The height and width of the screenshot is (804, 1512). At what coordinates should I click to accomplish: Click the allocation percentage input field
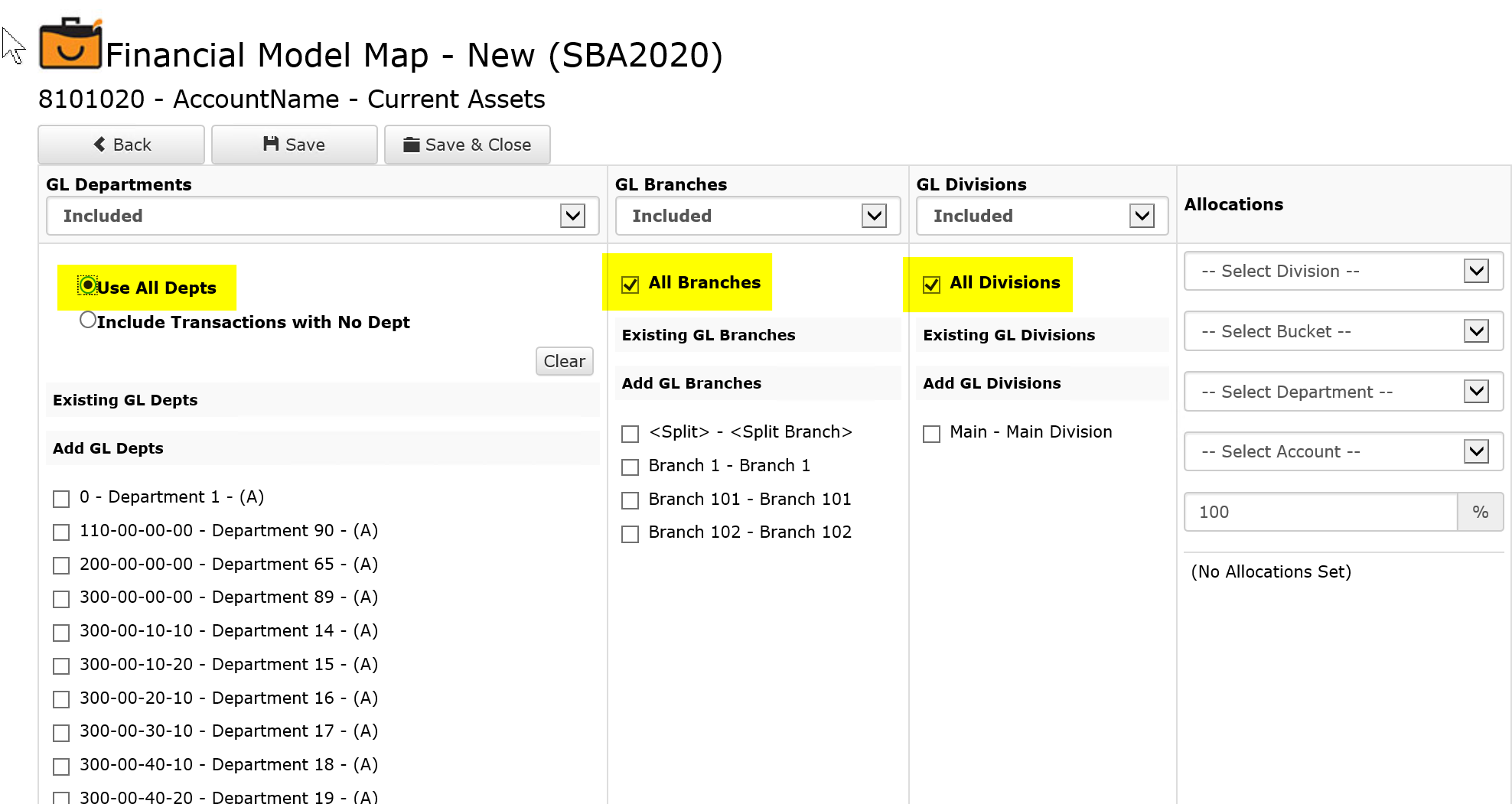[x=1321, y=512]
